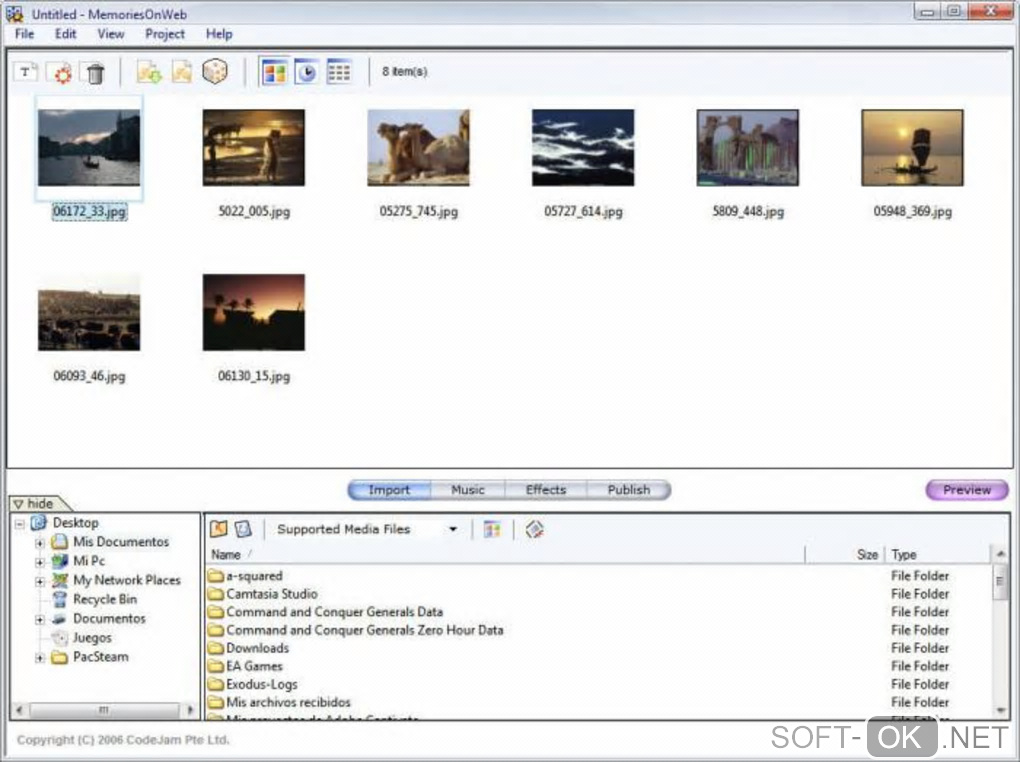Open the Edit menu

click(65, 34)
